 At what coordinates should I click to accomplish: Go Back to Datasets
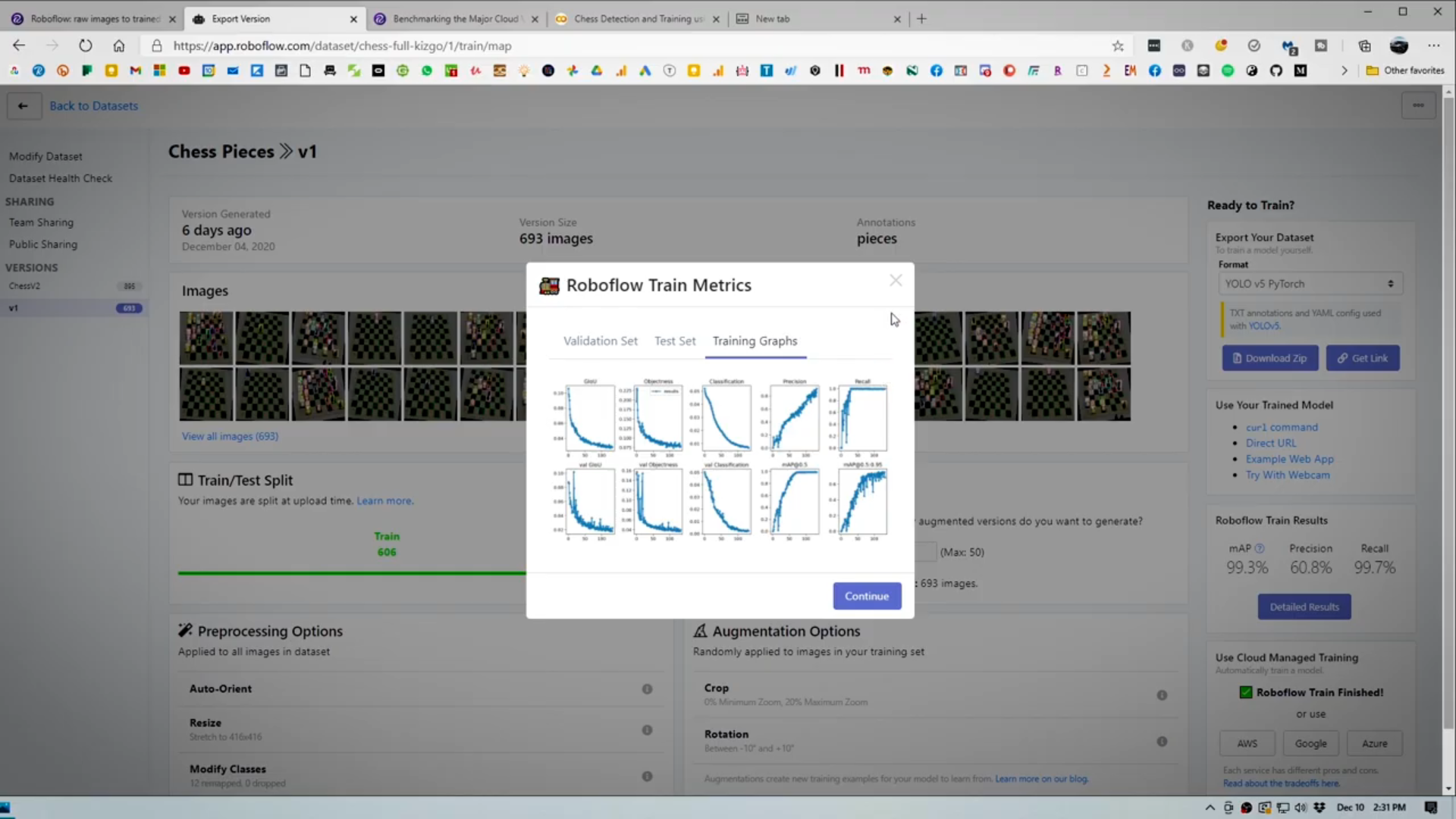(x=94, y=106)
